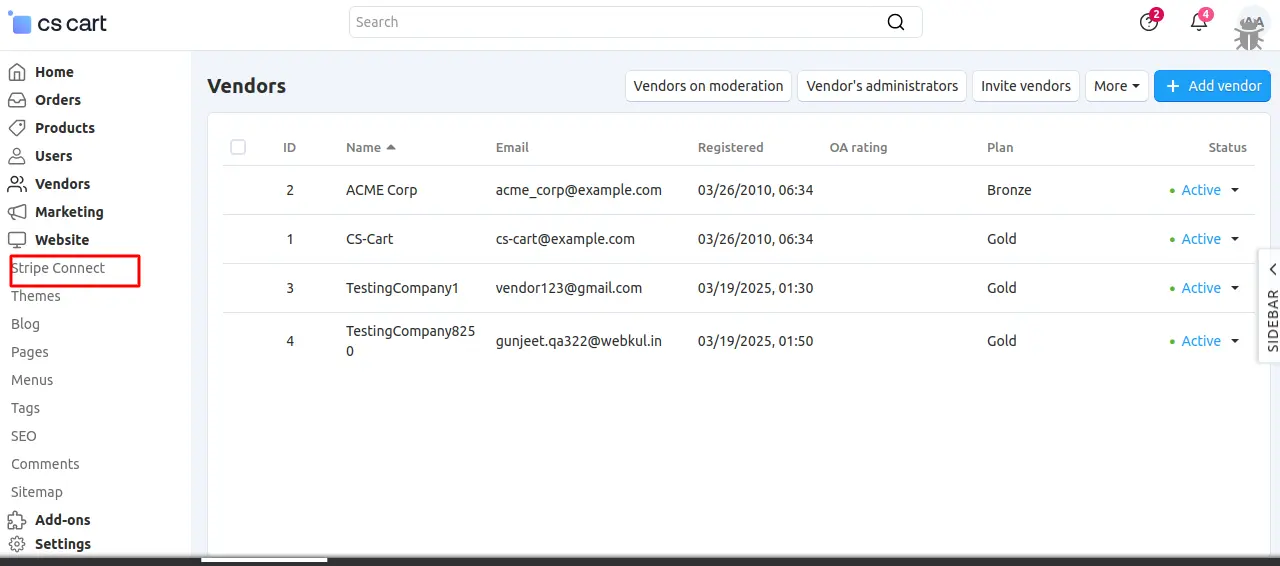Click the Add vendor button
Viewport: 1280px width, 566px height.
1212,86
